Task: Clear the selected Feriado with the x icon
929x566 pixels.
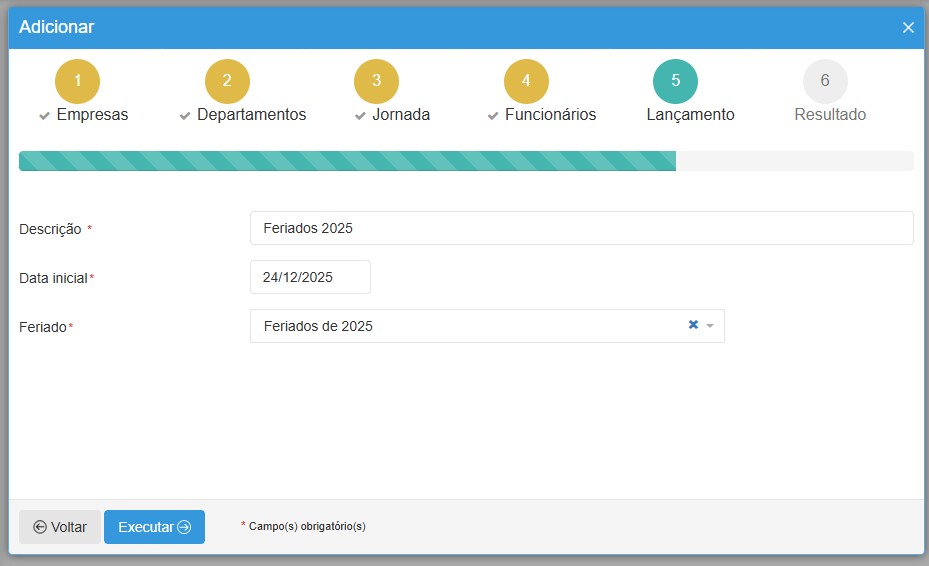Action: 693,325
